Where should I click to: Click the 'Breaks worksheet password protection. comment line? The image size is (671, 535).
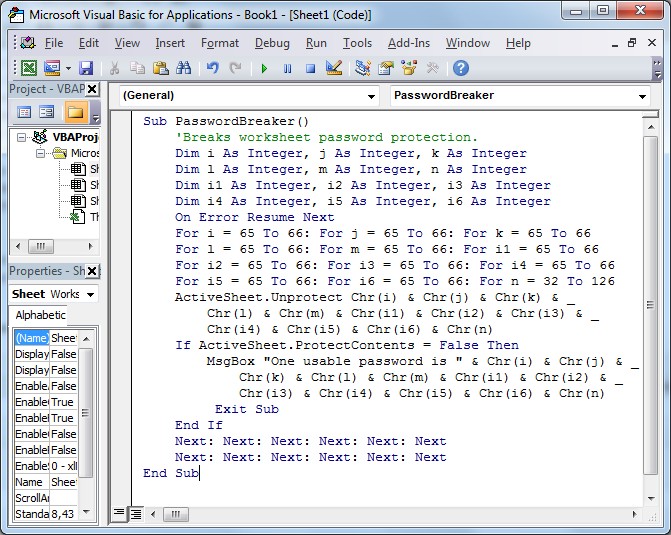pyautogui.click(x=326, y=137)
